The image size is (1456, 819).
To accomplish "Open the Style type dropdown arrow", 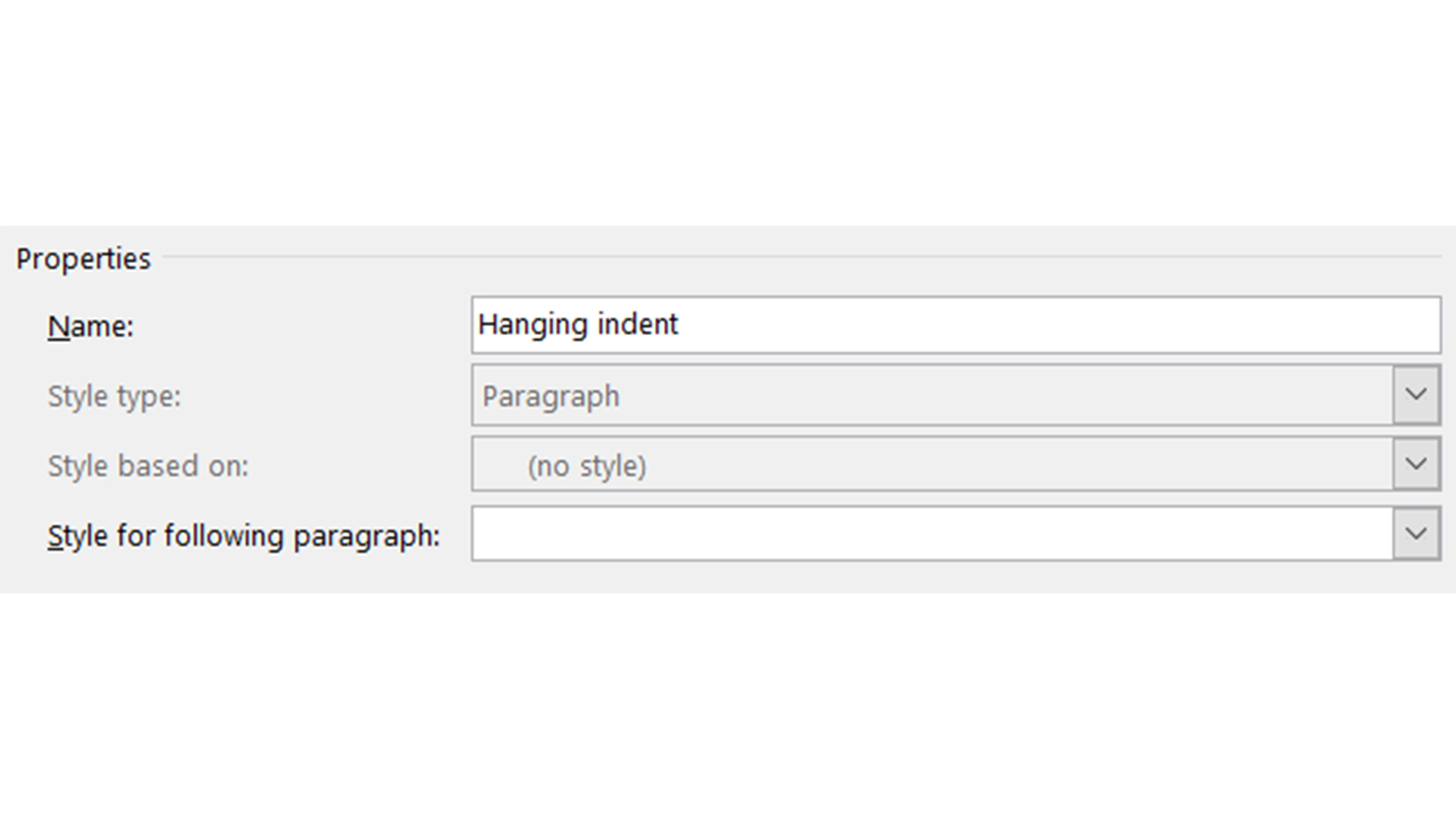I will 1416,395.
